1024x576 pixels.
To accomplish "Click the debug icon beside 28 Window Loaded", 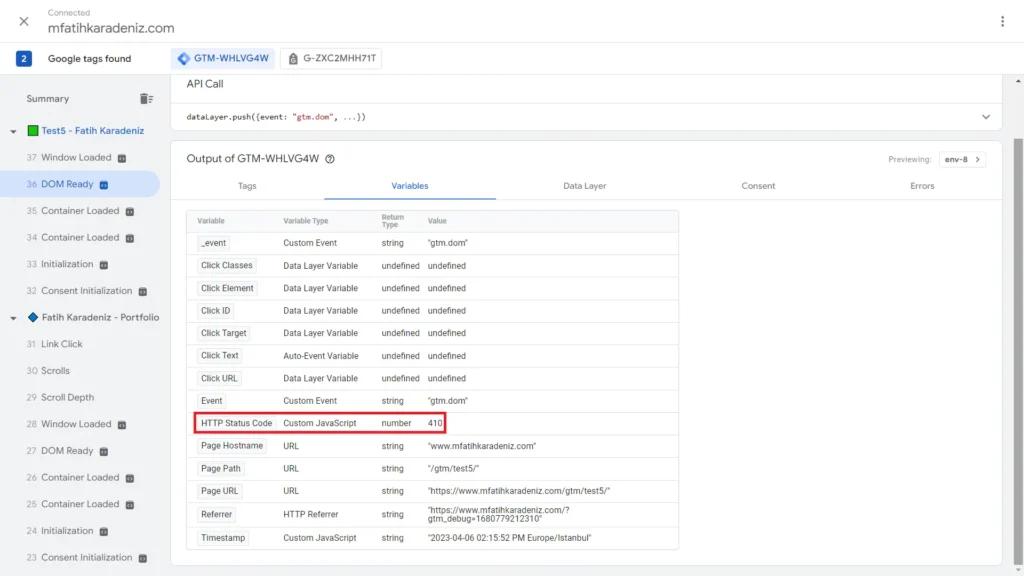I will tap(123, 424).
